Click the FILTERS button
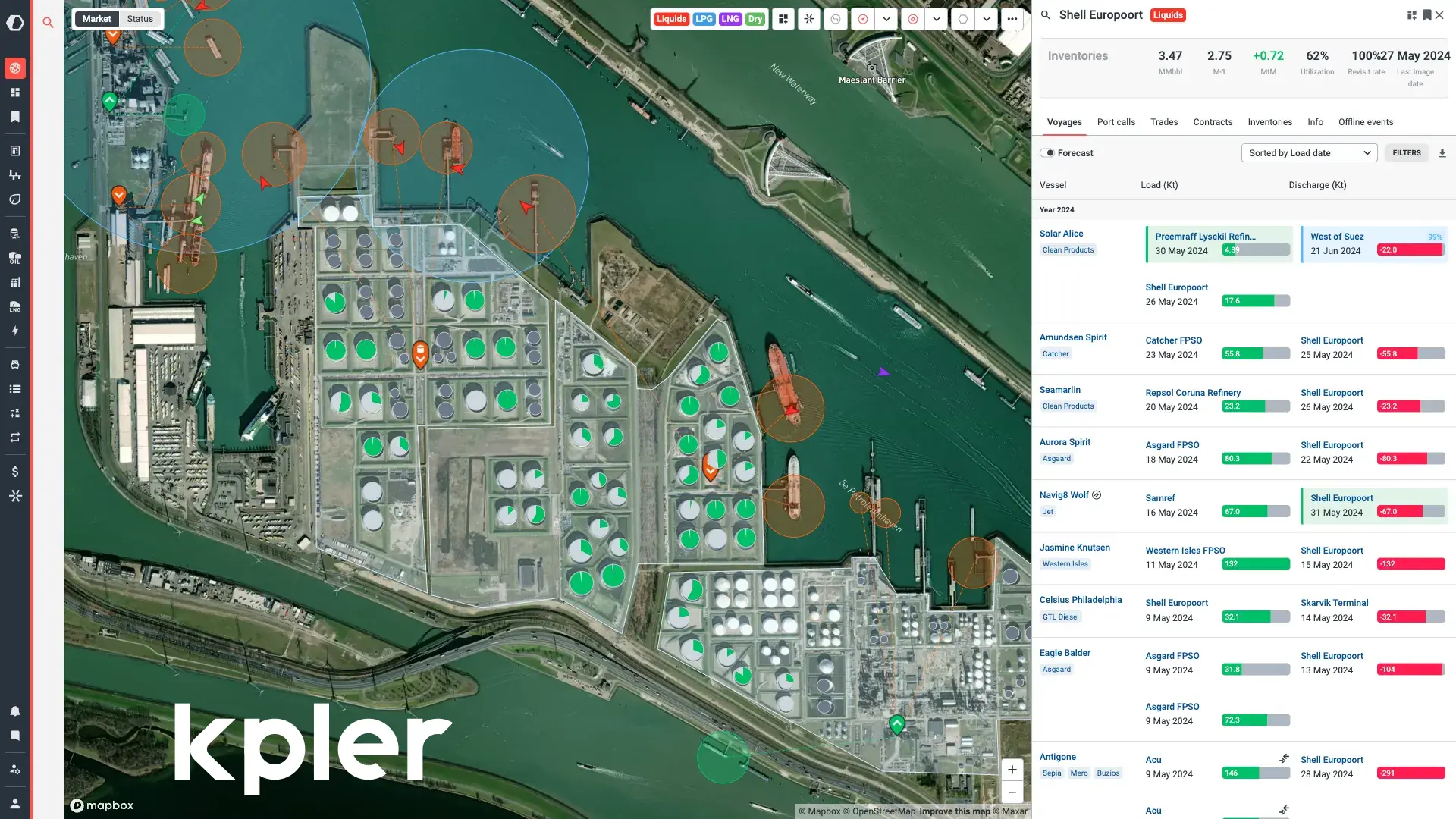The width and height of the screenshot is (1456, 819). pos(1407,152)
